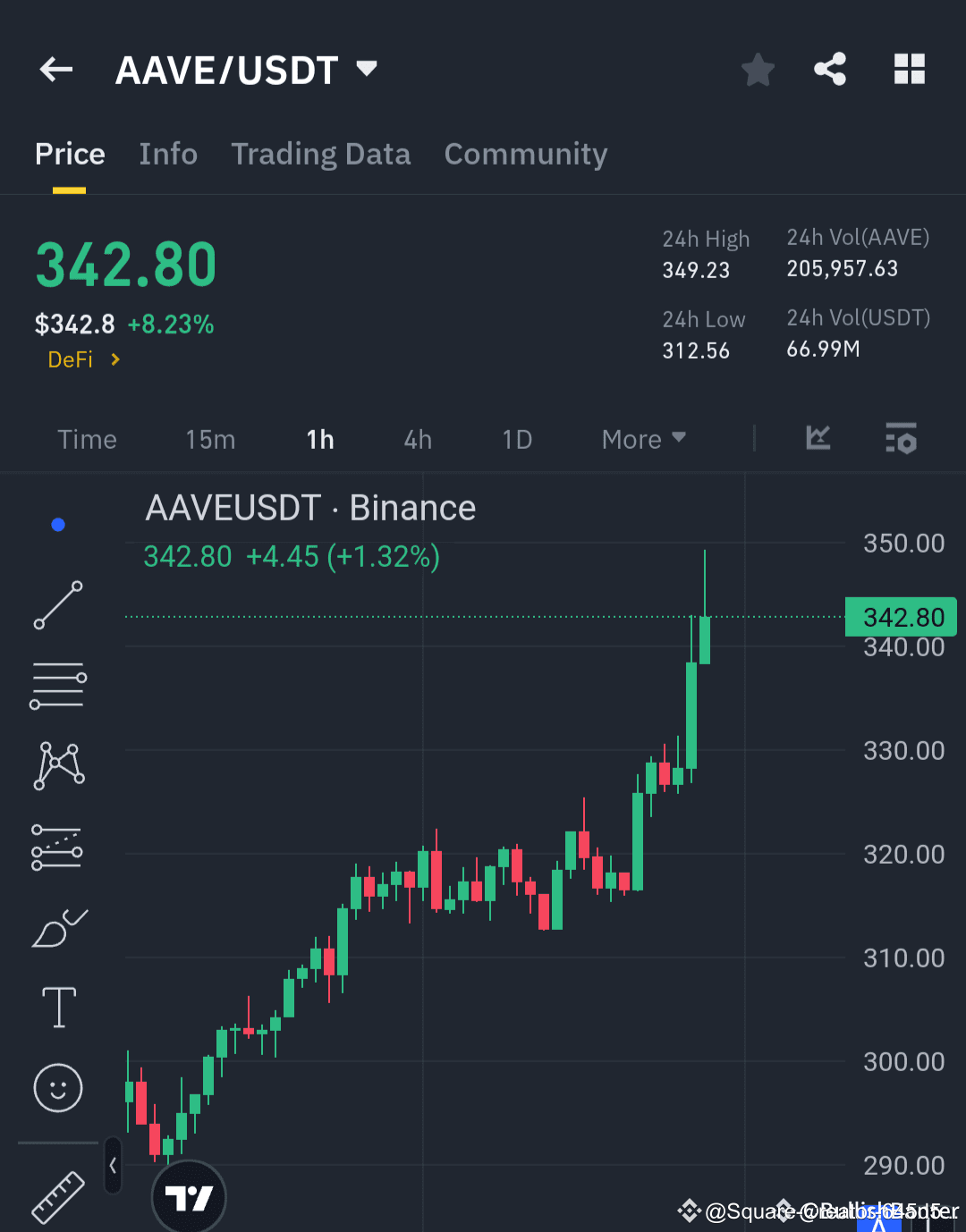966x1232 pixels.
Task: Expand the More timeframes dropdown
Action: (642, 439)
